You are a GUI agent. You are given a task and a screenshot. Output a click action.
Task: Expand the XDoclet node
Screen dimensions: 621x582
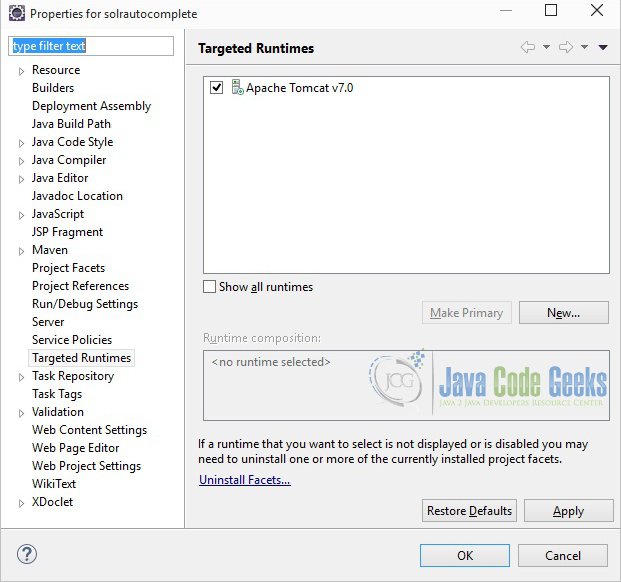pos(21,503)
